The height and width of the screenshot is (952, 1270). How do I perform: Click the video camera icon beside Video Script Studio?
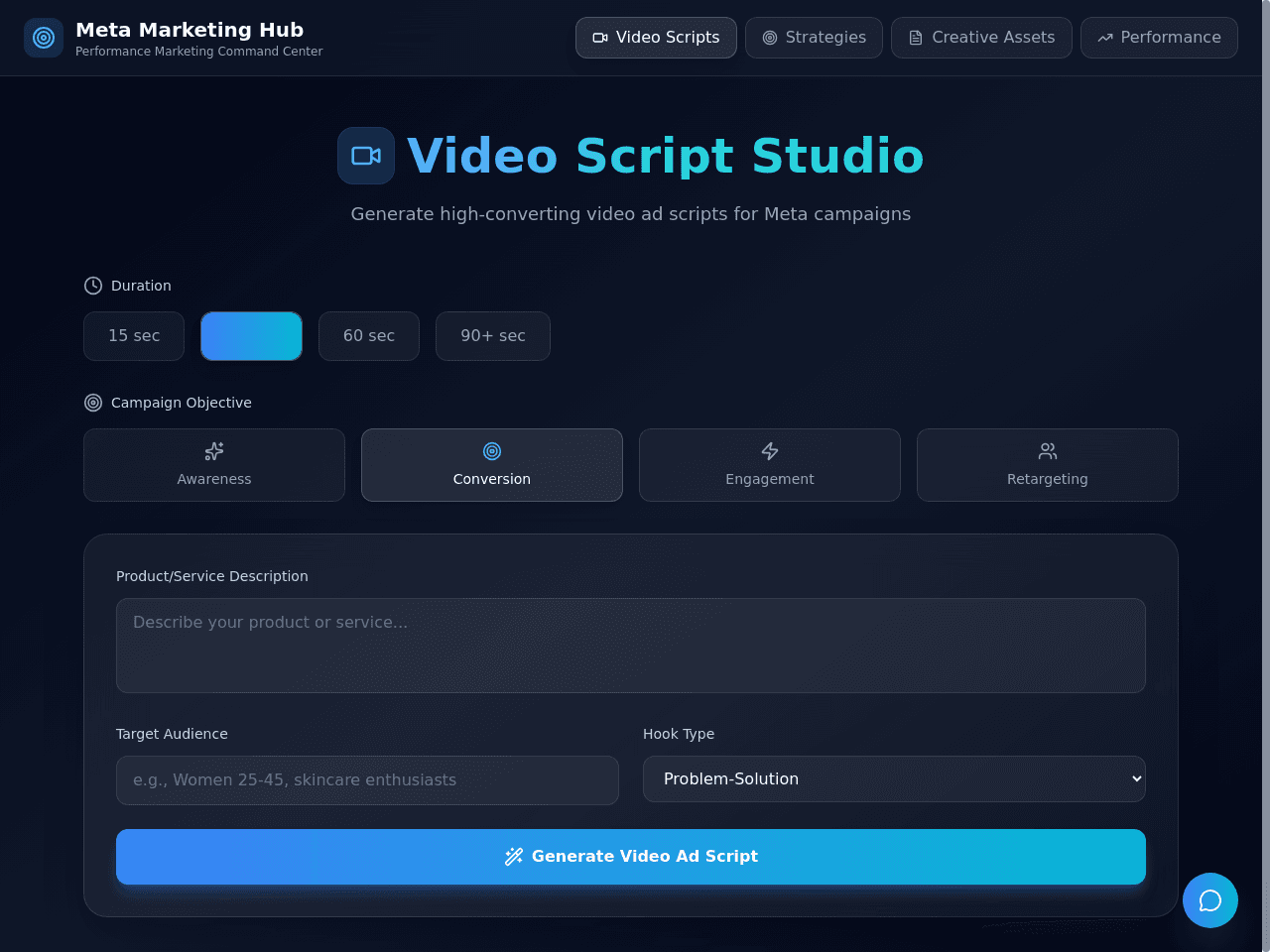click(x=366, y=156)
